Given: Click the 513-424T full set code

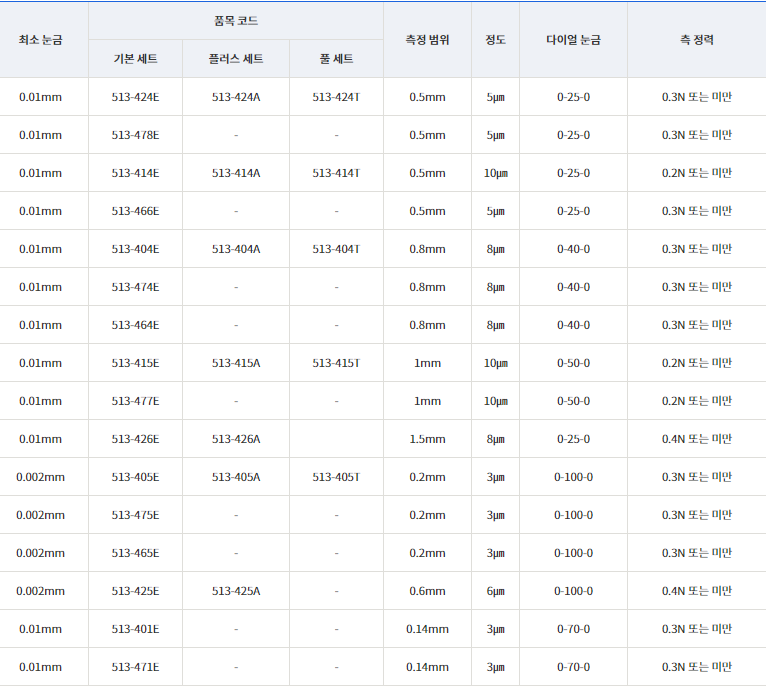Looking at the screenshot, I should pyautogui.click(x=336, y=97).
